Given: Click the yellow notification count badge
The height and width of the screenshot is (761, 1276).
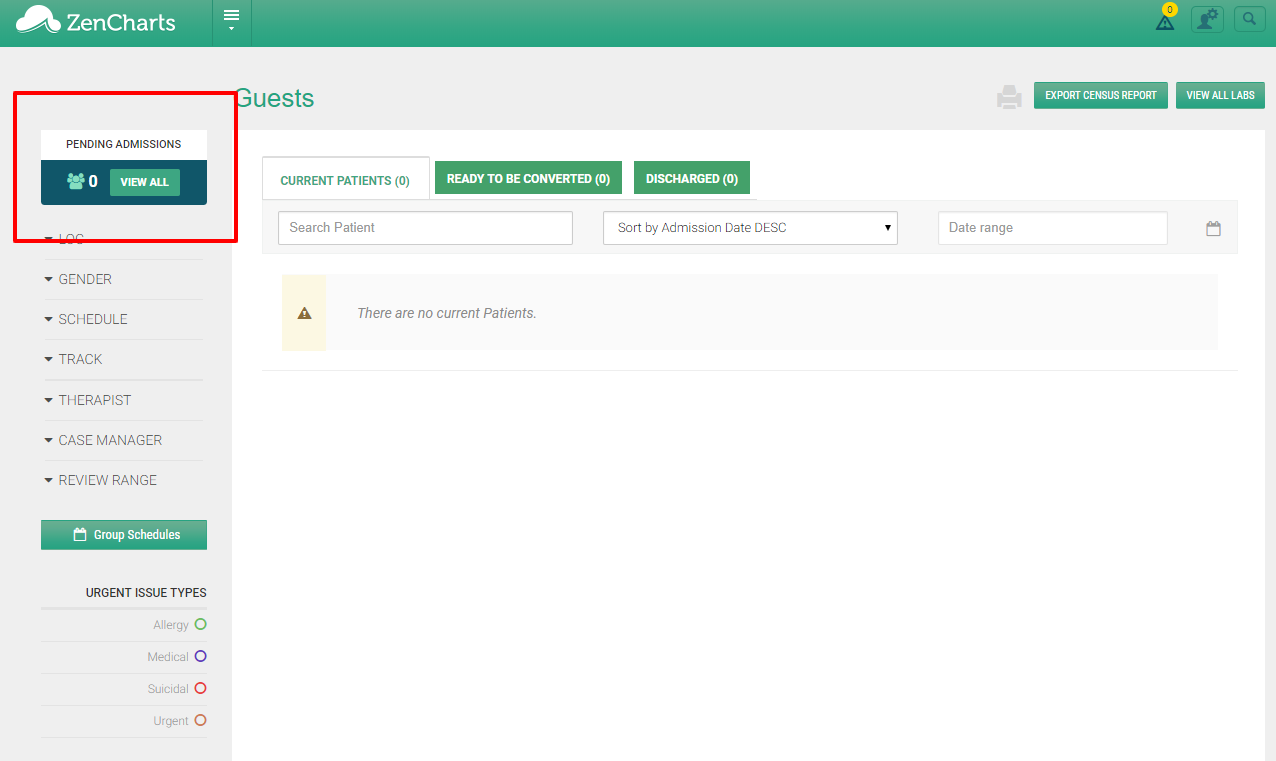Looking at the screenshot, I should (1170, 9).
